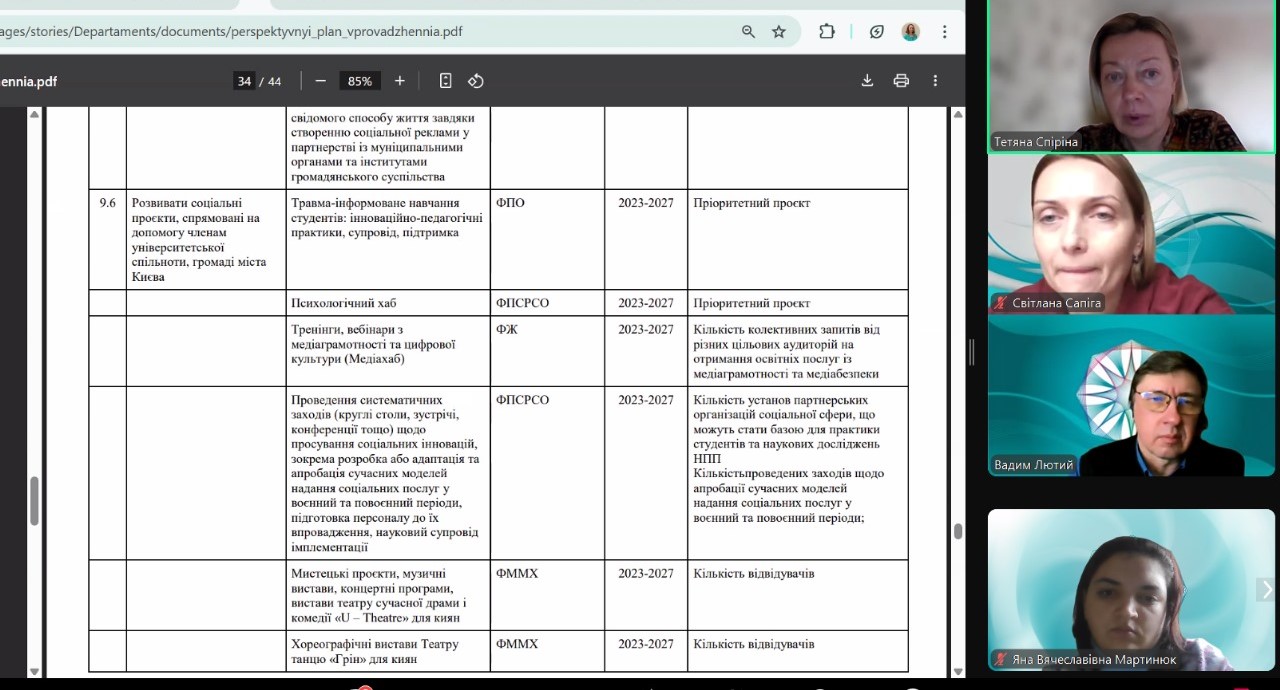Show next participants with the right arrow
1280x690 pixels.
1267,590
